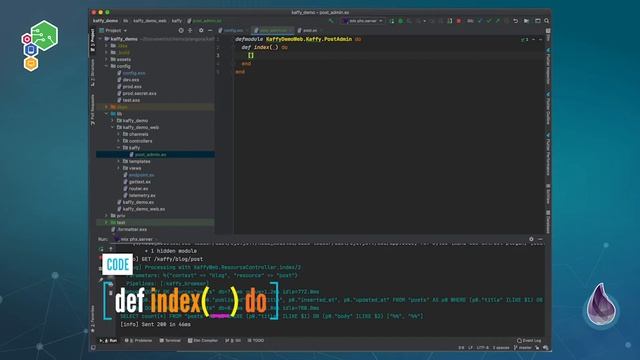Viewport: 640px width, 360px height.
Task: Open the Run tool window tab
Action: pos(109,340)
